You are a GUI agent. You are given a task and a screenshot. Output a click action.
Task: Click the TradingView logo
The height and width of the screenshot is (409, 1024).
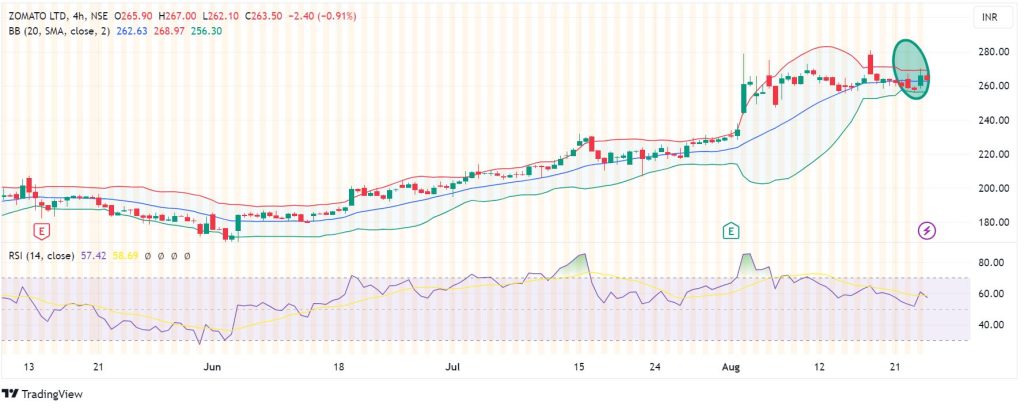[42, 394]
